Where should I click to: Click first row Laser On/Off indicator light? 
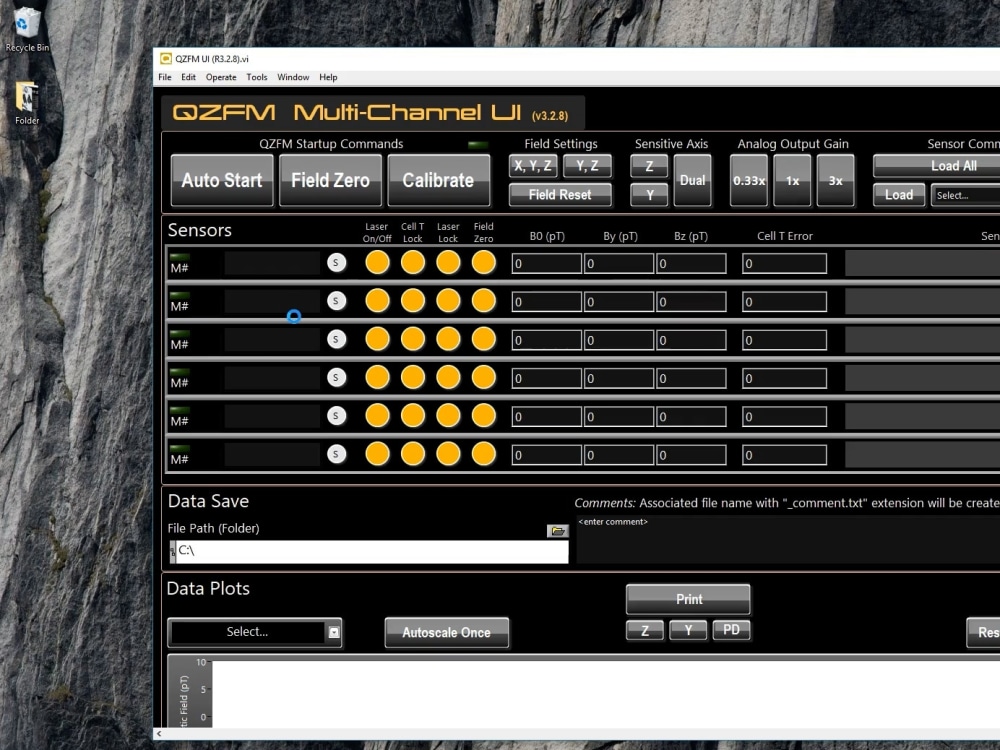[377, 262]
